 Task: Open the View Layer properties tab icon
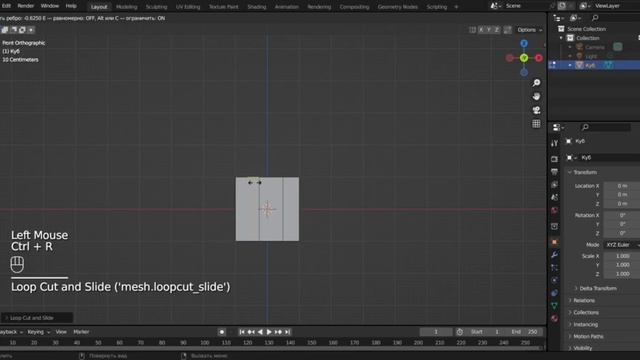(554, 185)
